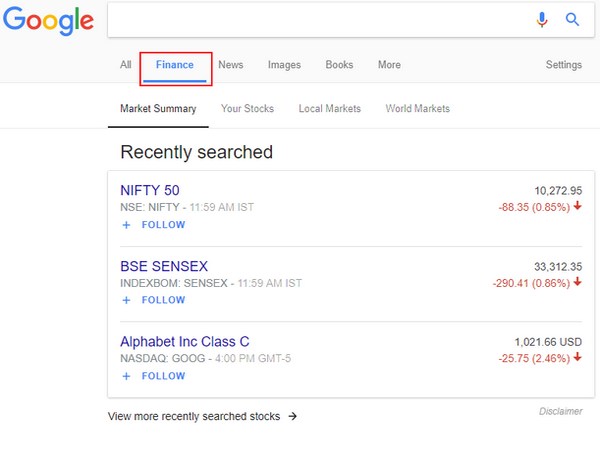The width and height of the screenshot is (600, 450).
Task: Click the plus icon to follow BSE SENSEX
Action: [126, 300]
